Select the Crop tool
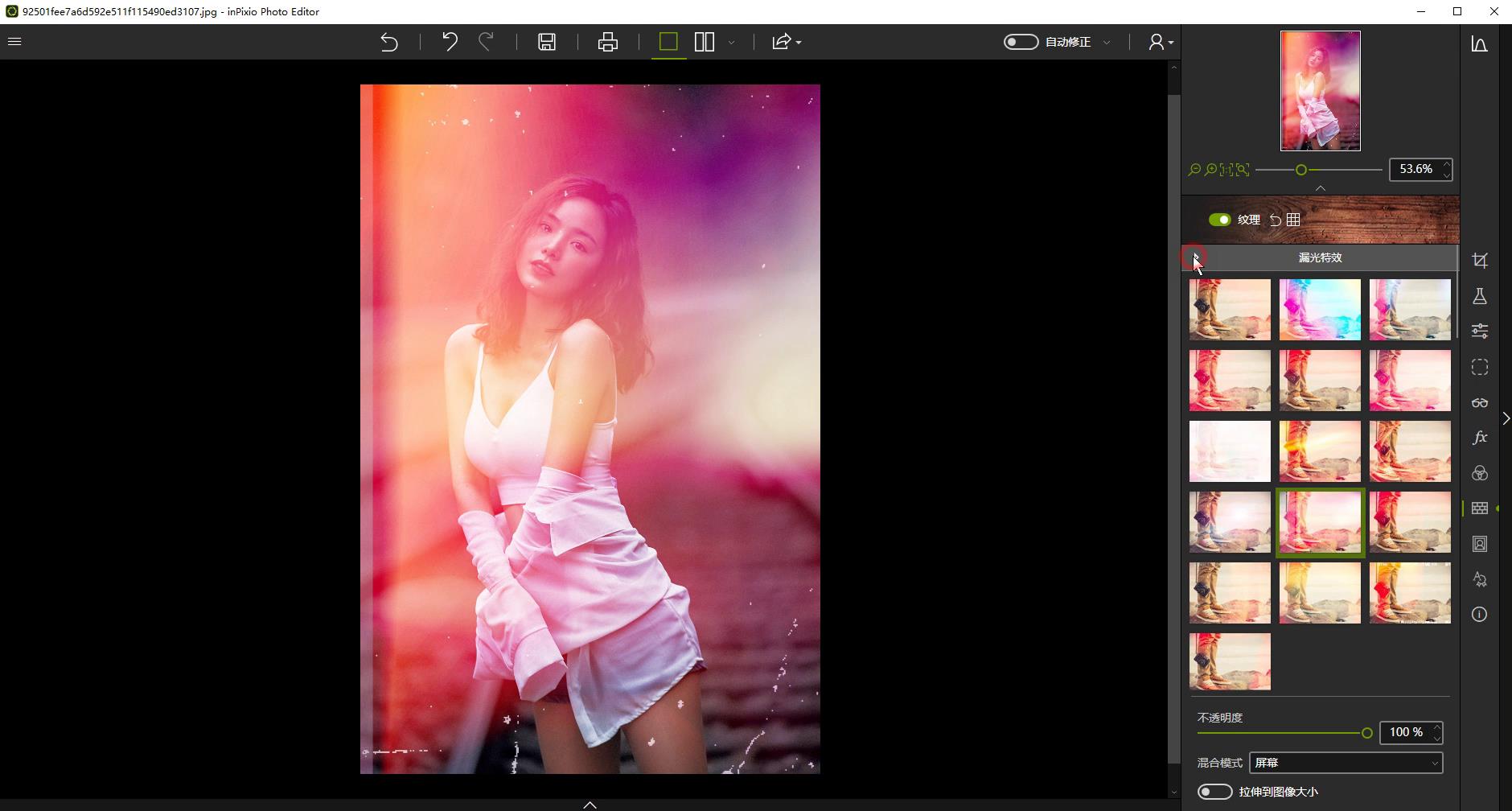 coord(1480,261)
